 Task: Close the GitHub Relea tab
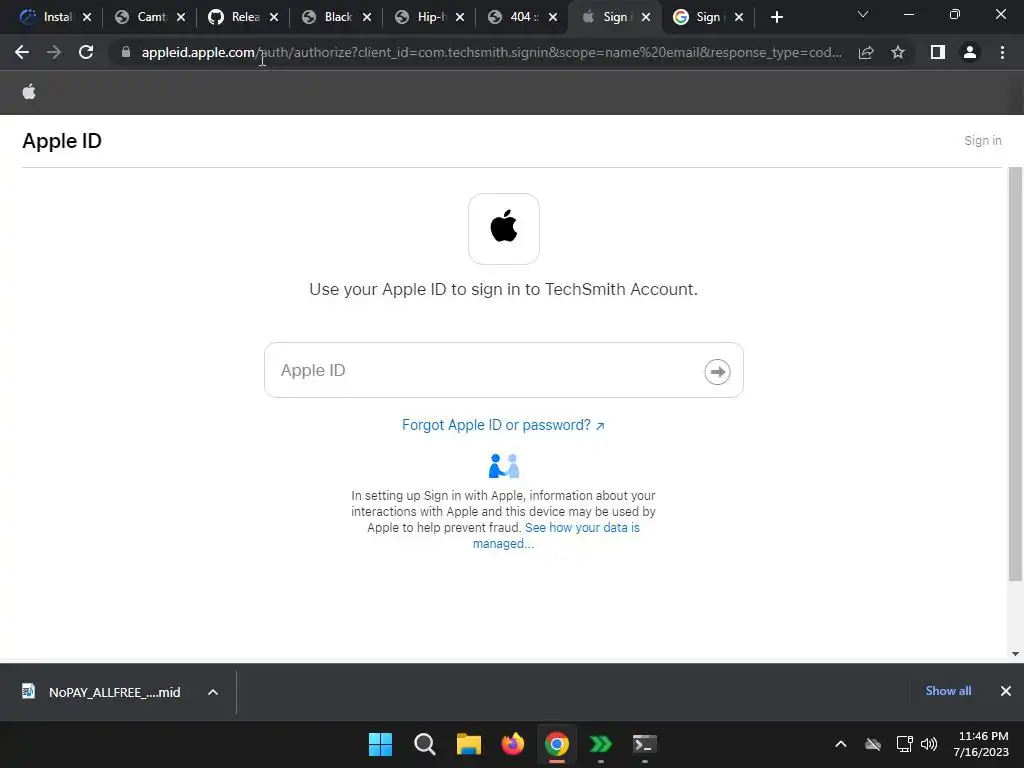pos(274,17)
